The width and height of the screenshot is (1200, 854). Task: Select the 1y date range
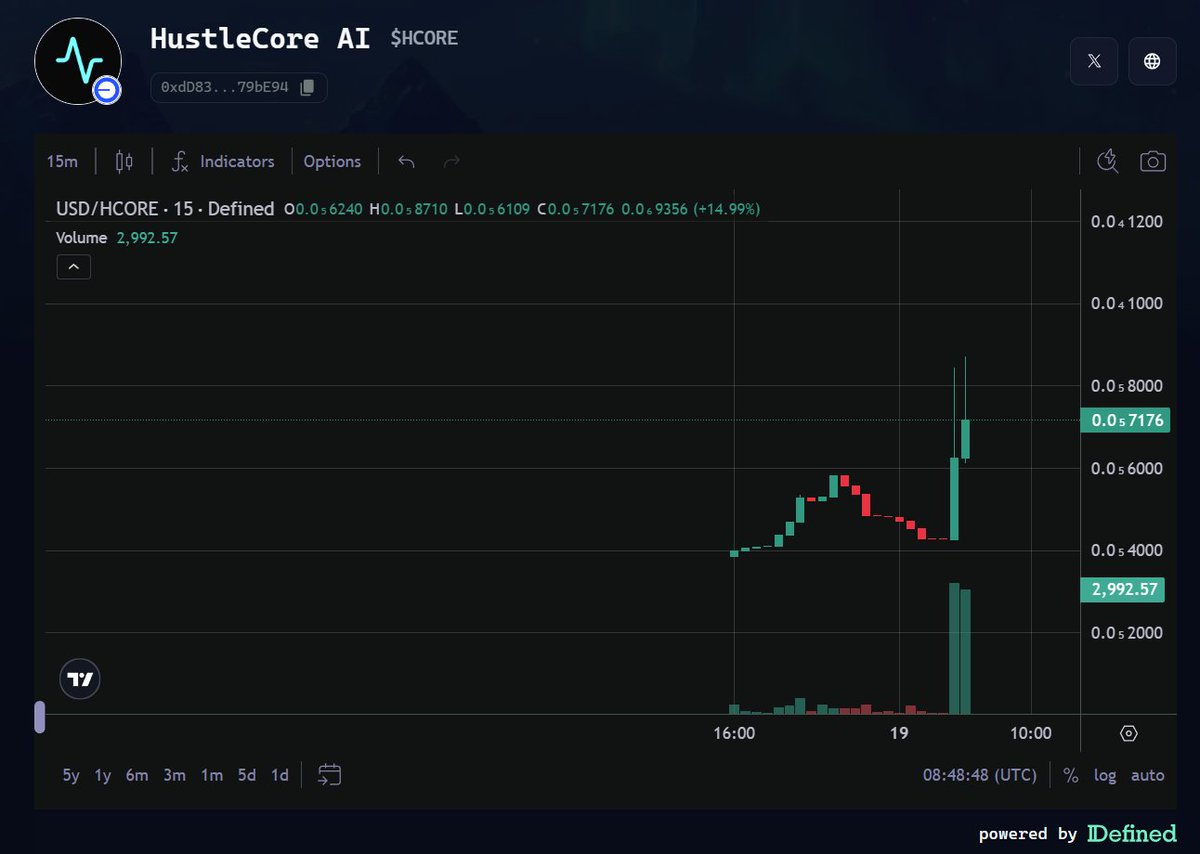pyautogui.click(x=103, y=775)
